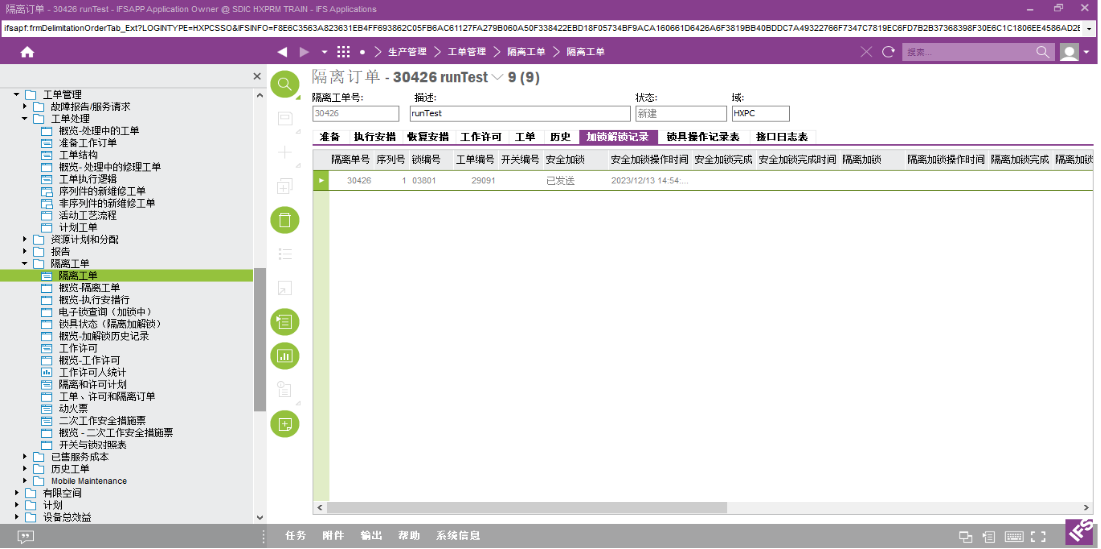Open 概览-加解锁历史记录 navigator item

(x=104, y=336)
